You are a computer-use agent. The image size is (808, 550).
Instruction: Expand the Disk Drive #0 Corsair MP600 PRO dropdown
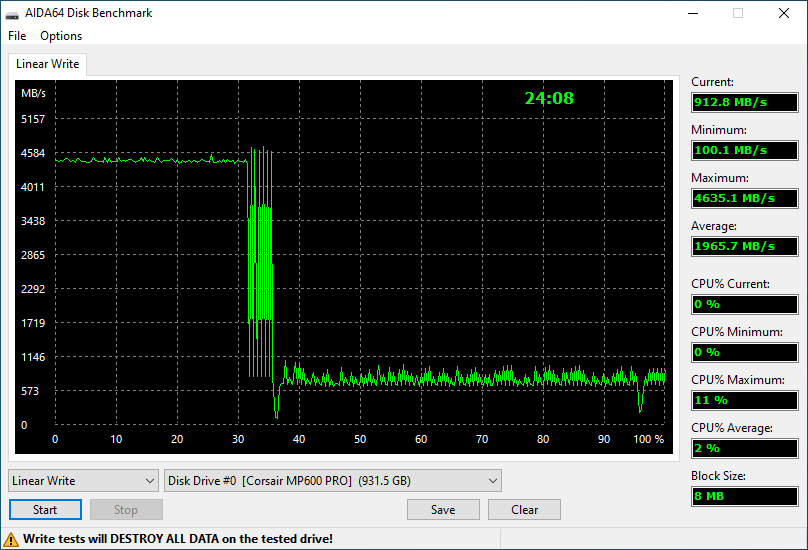[333, 480]
